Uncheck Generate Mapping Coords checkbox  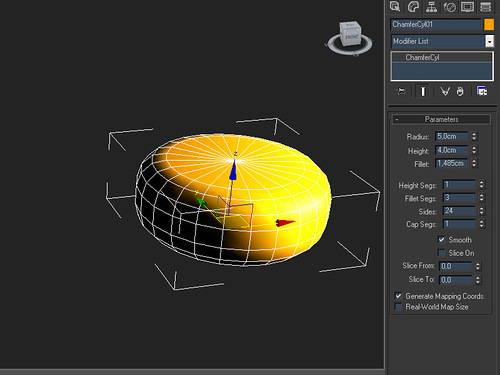398,296
